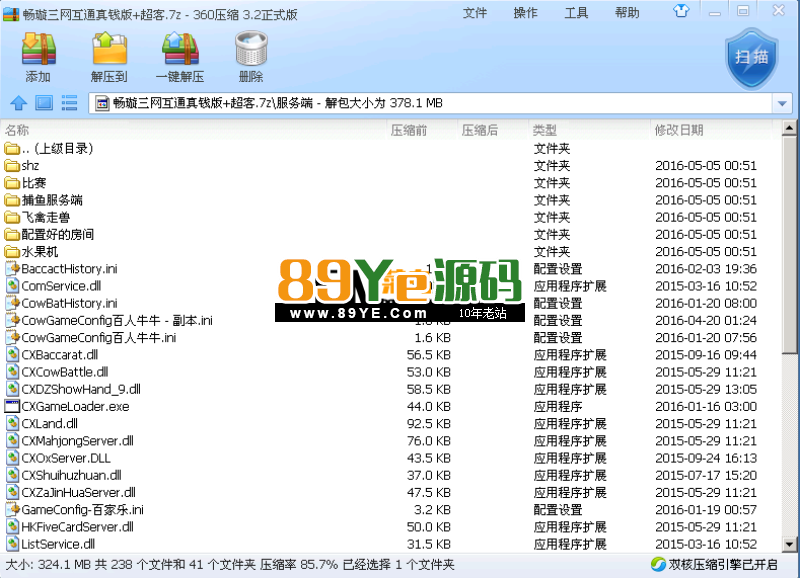Select the .. (上级目录) parent row
Viewport: 800px width, 578px height.
tap(390, 148)
